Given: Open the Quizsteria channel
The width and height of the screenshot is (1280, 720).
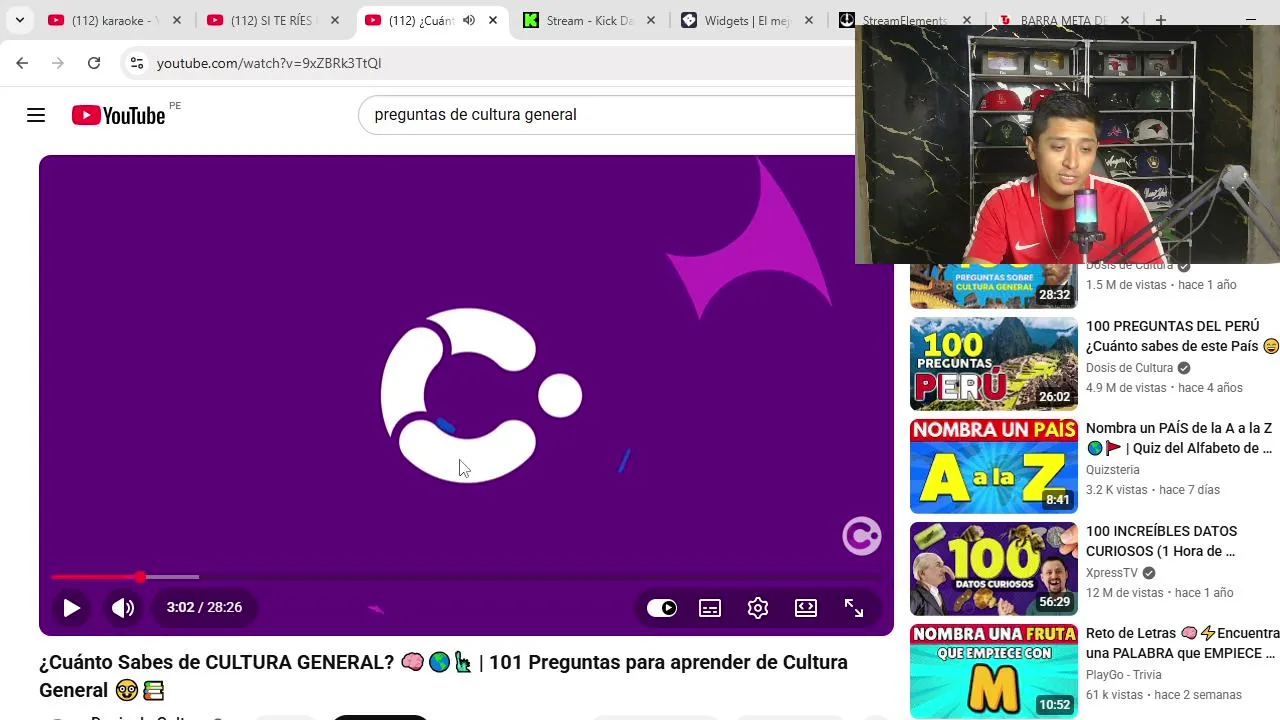Looking at the screenshot, I should pos(1112,470).
